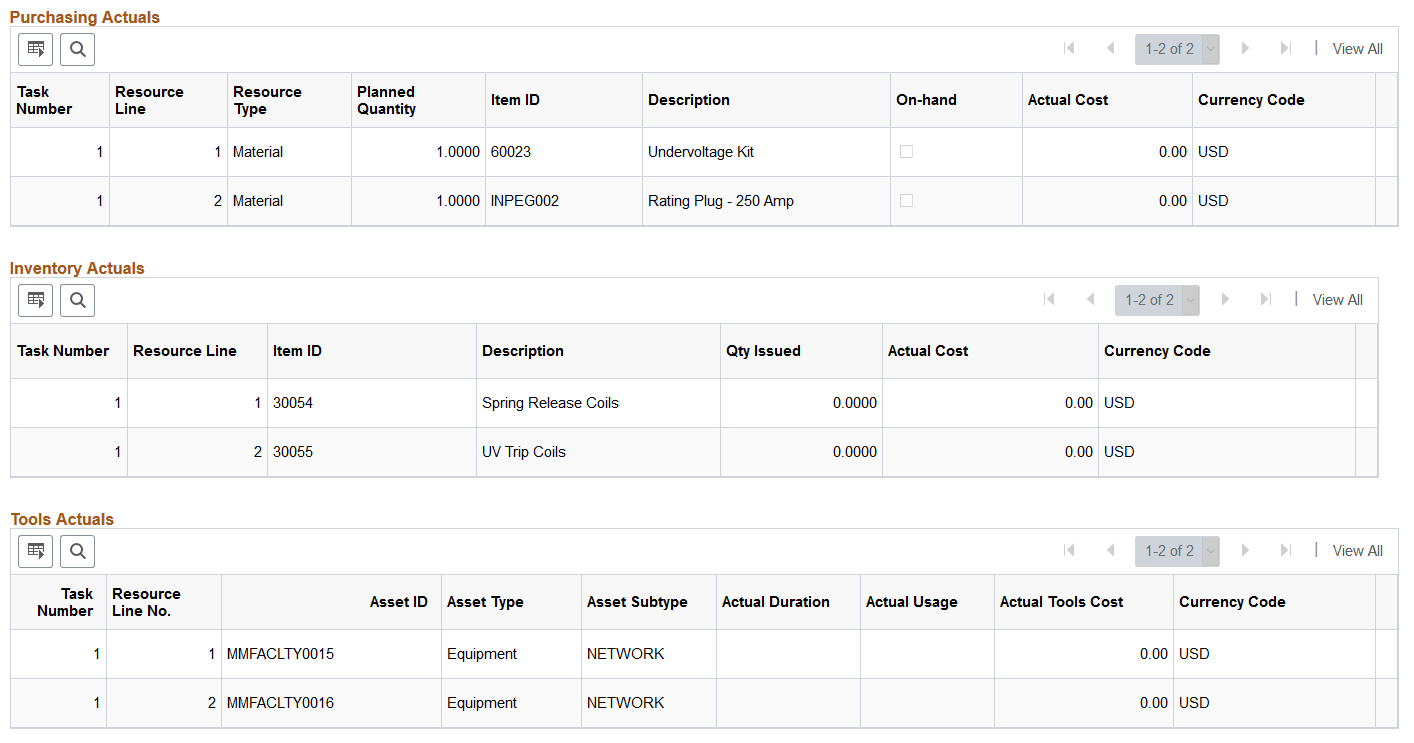1414x743 pixels.
Task: Click the search magnifier in Inventory Actuals
Action: coord(77,299)
